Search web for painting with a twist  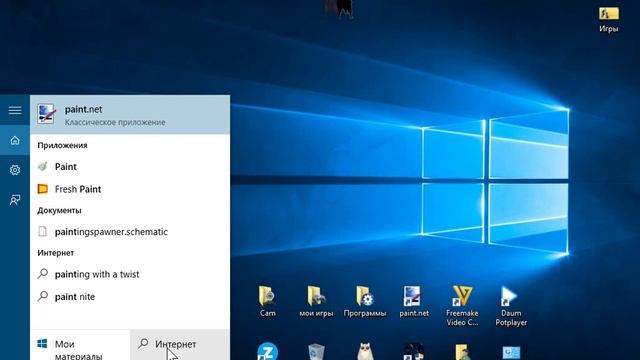130,274
